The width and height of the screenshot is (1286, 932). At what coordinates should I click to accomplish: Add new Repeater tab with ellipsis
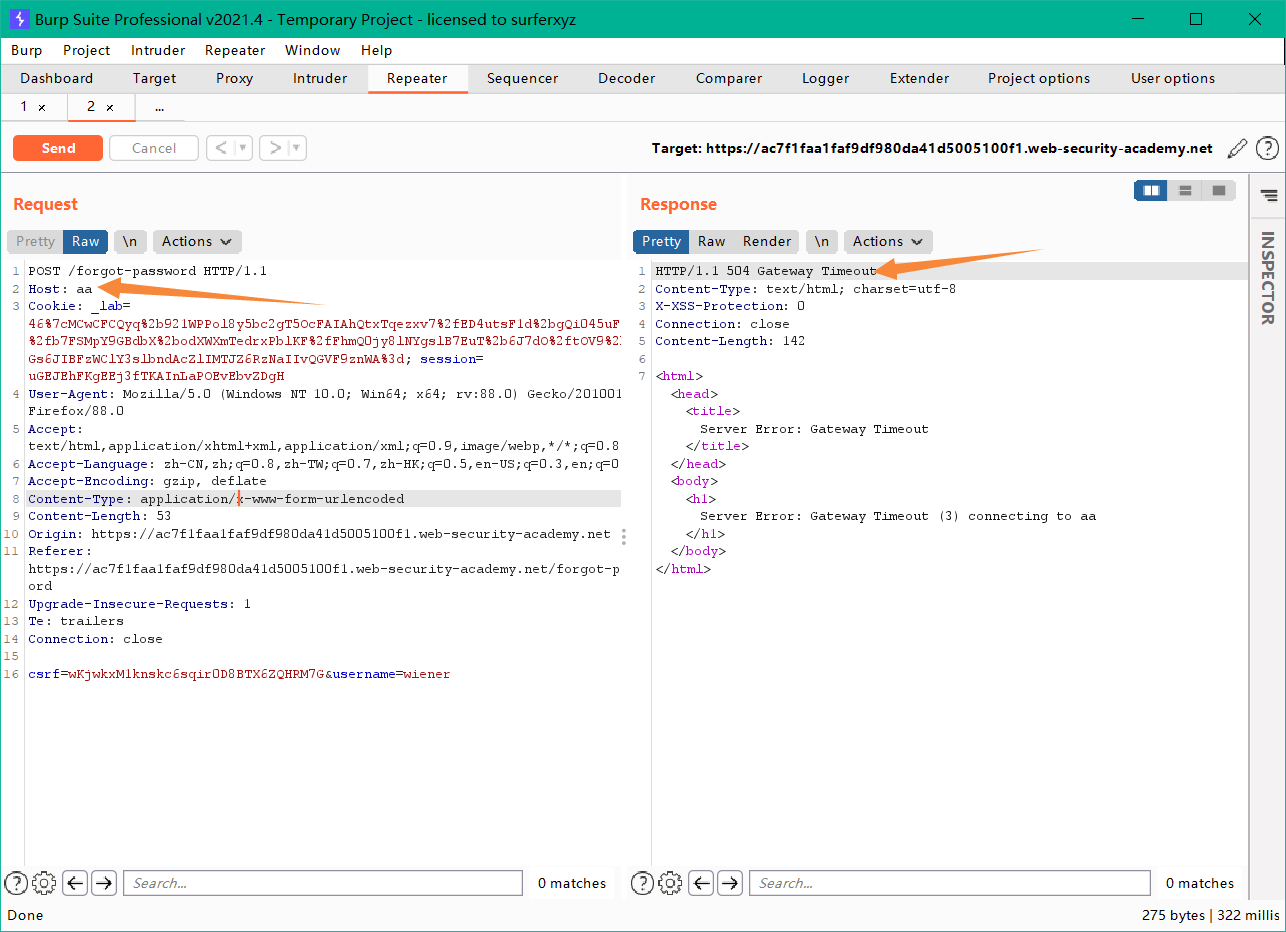coord(159,107)
